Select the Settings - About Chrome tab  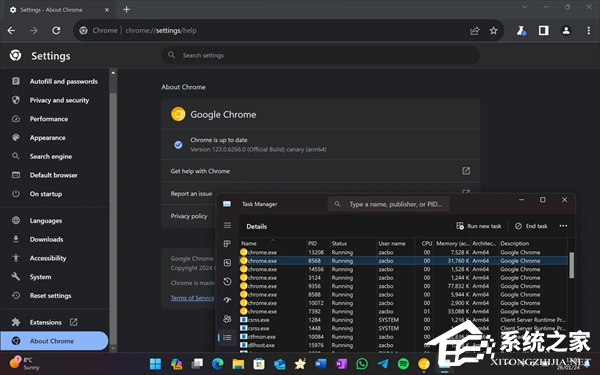click(x=59, y=10)
